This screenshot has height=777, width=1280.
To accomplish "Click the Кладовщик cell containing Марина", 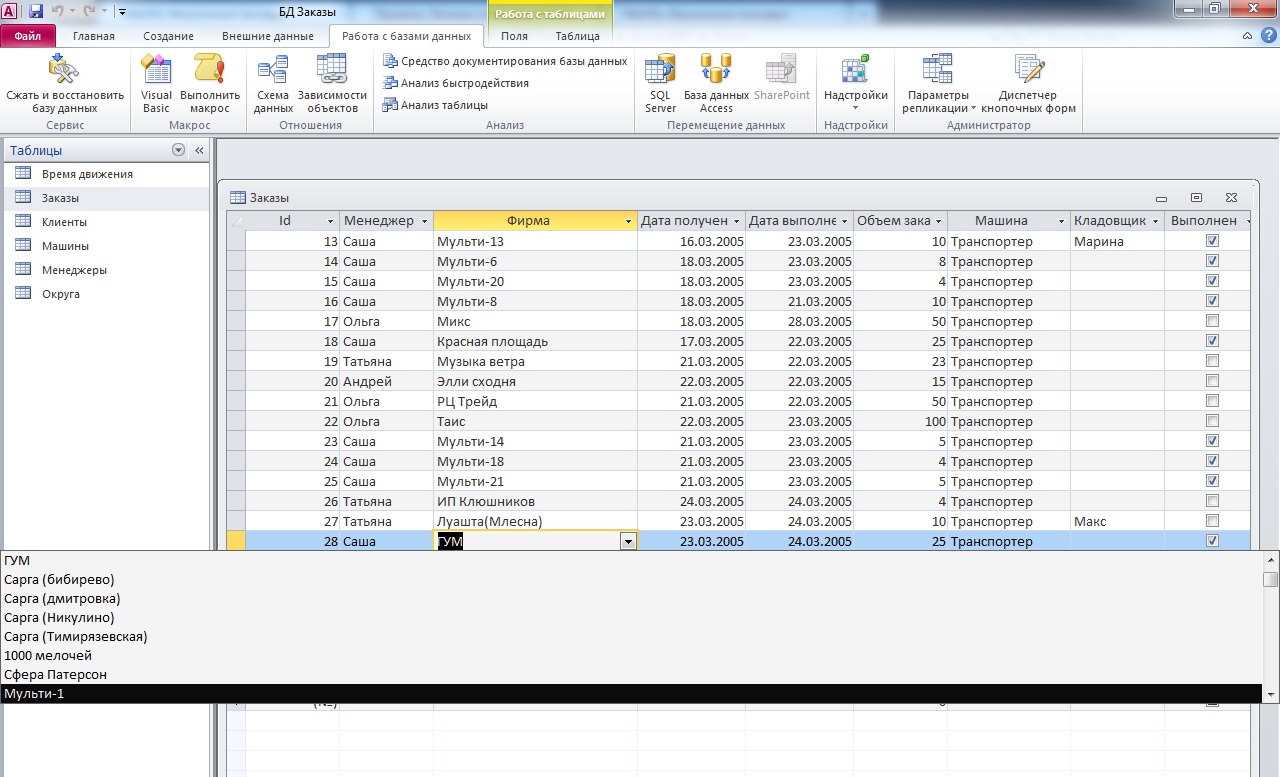I will 1119,241.
